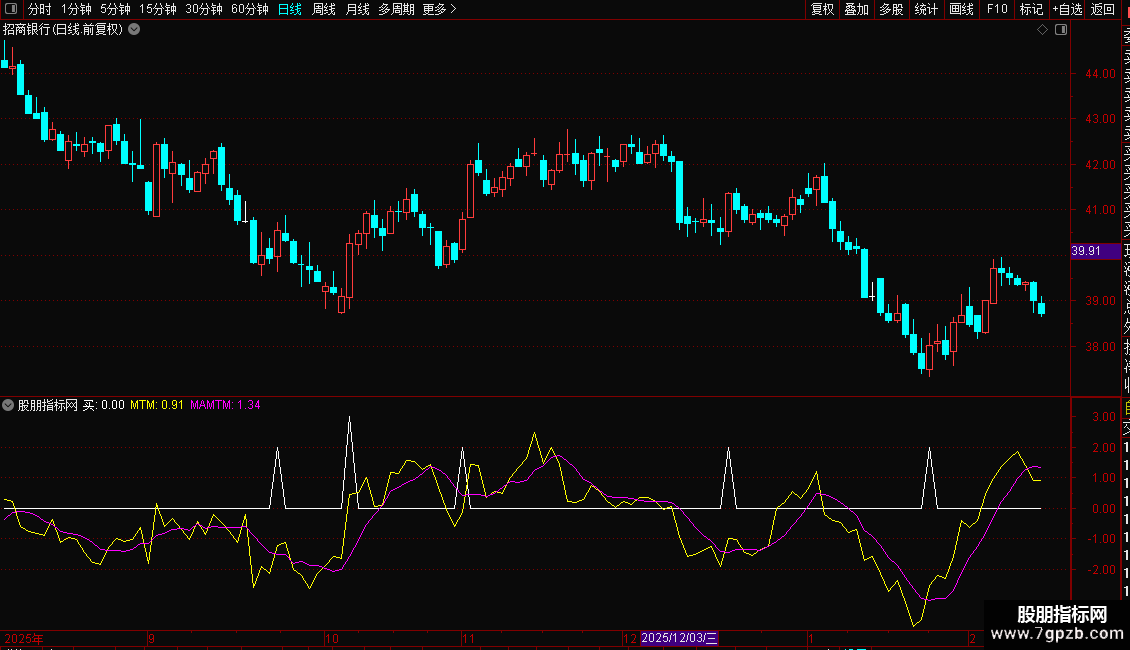Click month 11 on the time axis

468,638
